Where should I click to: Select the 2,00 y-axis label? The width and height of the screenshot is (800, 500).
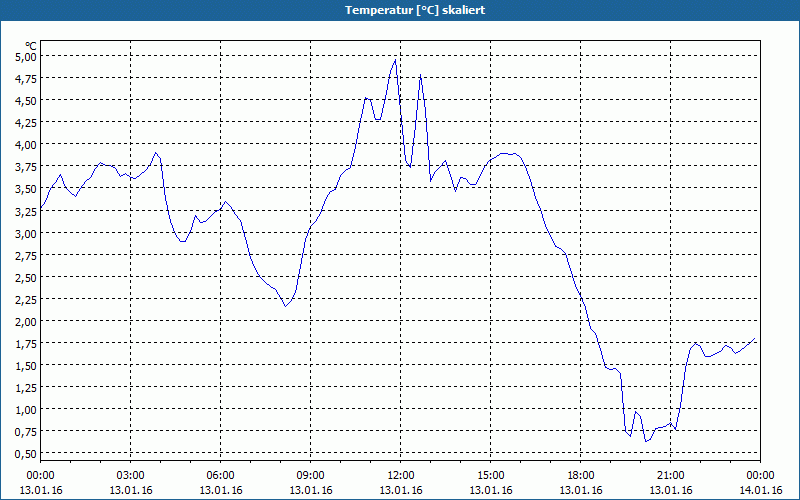[26, 321]
